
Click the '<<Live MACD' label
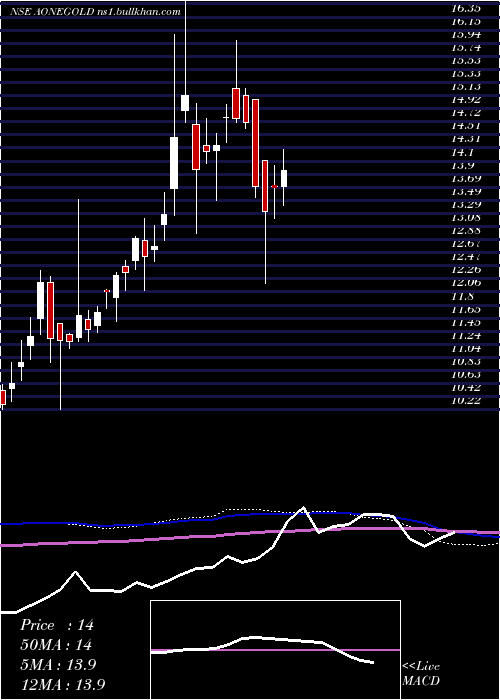click(421, 673)
